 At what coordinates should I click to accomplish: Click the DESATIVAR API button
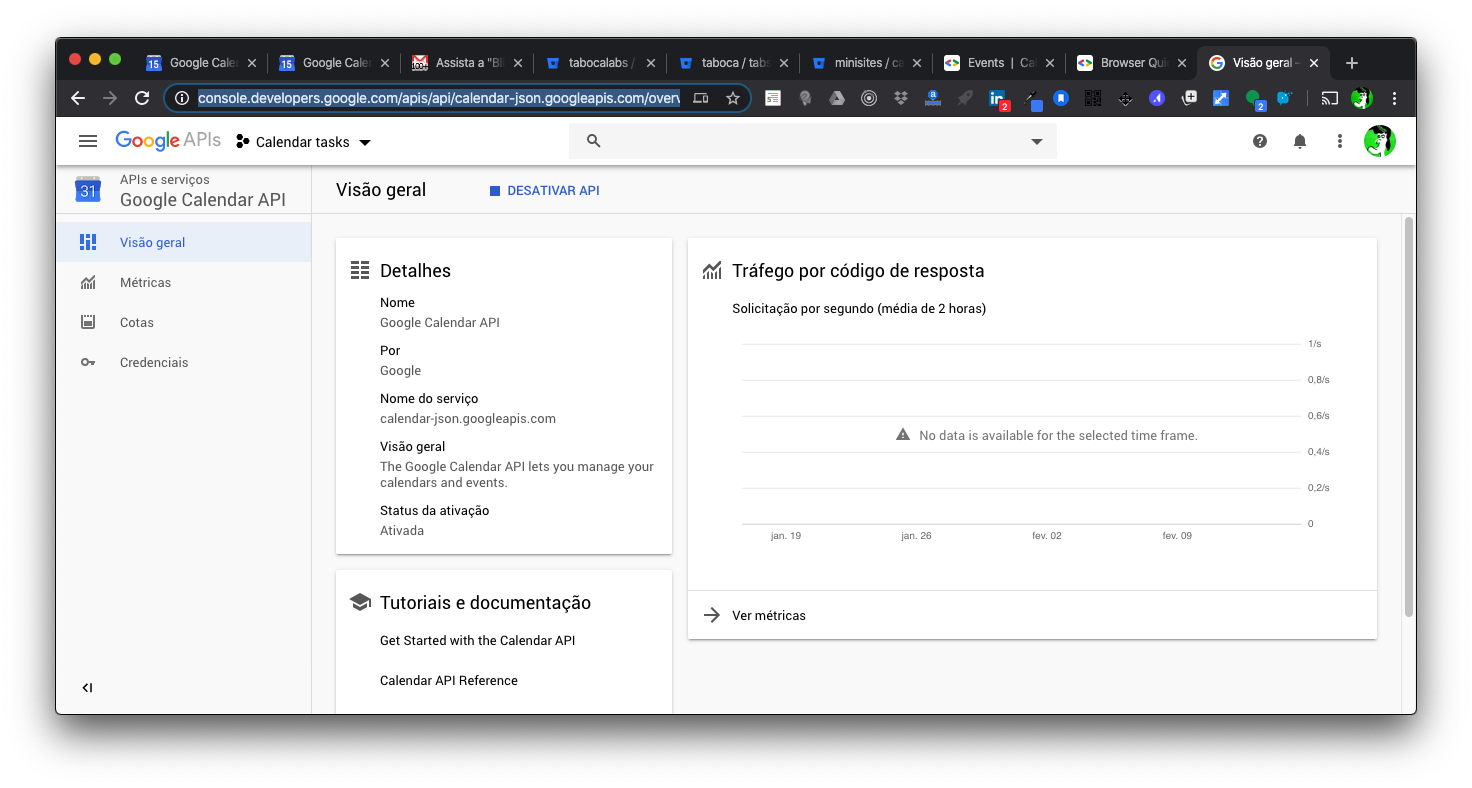pyautogui.click(x=545, y=190)
